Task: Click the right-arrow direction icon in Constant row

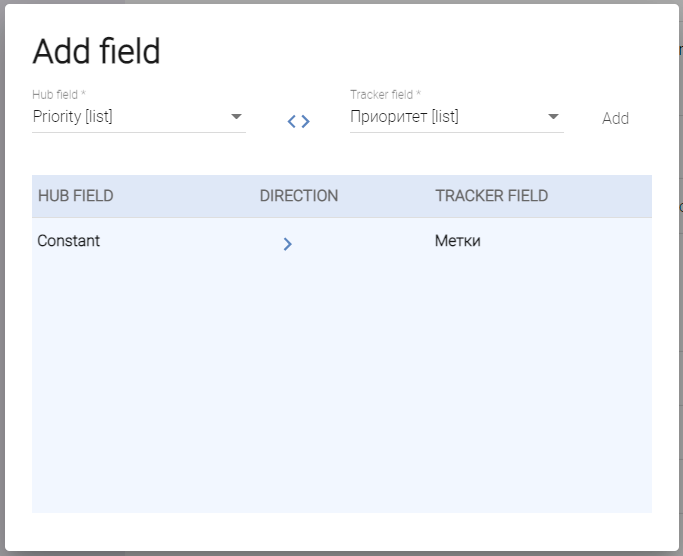Action: pos(287,243)
